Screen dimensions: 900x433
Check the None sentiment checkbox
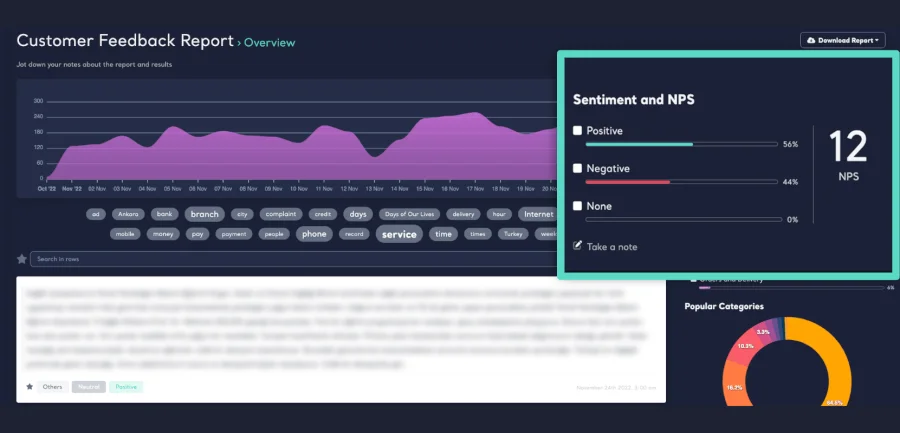(x=577, y=206)
